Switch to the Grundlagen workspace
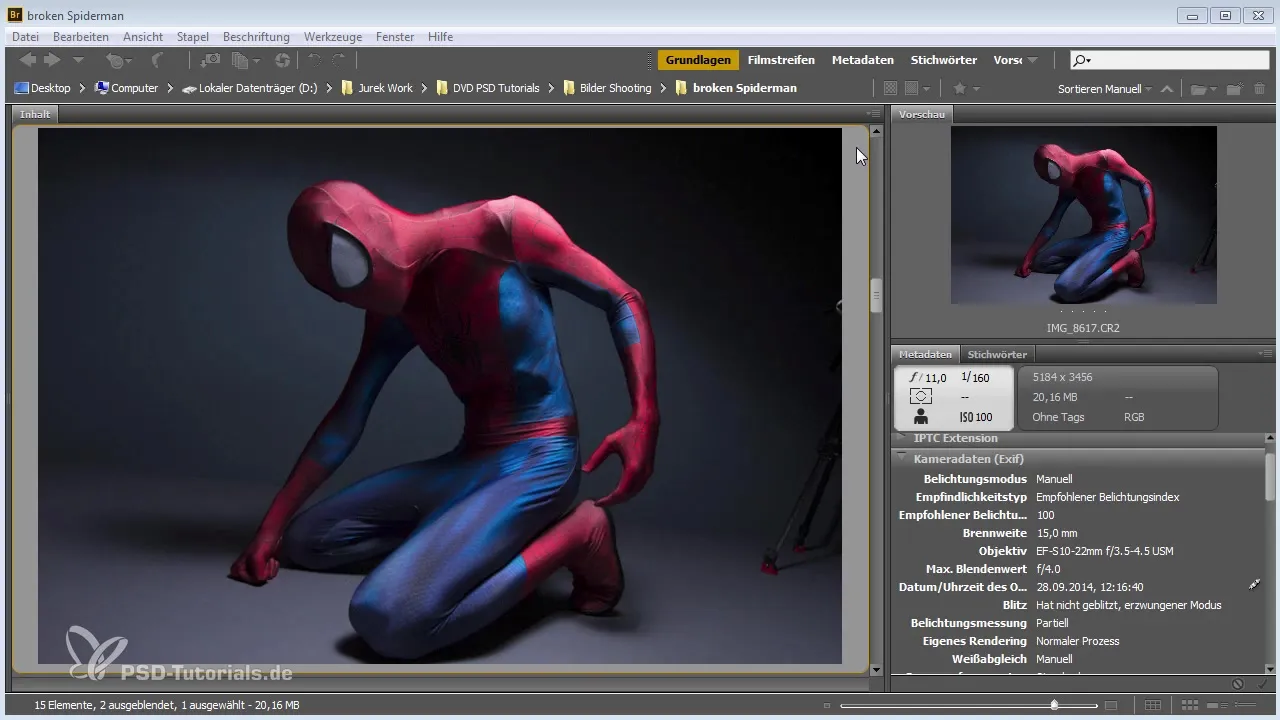Viewport: 1280px width, 720px height. point(698,60)
